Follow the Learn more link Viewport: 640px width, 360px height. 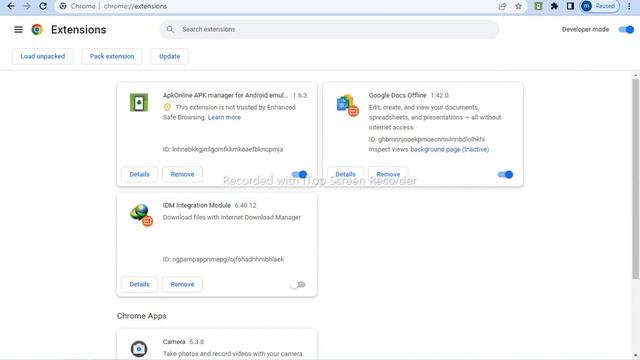pyautogui.click(x=224, y=117)
